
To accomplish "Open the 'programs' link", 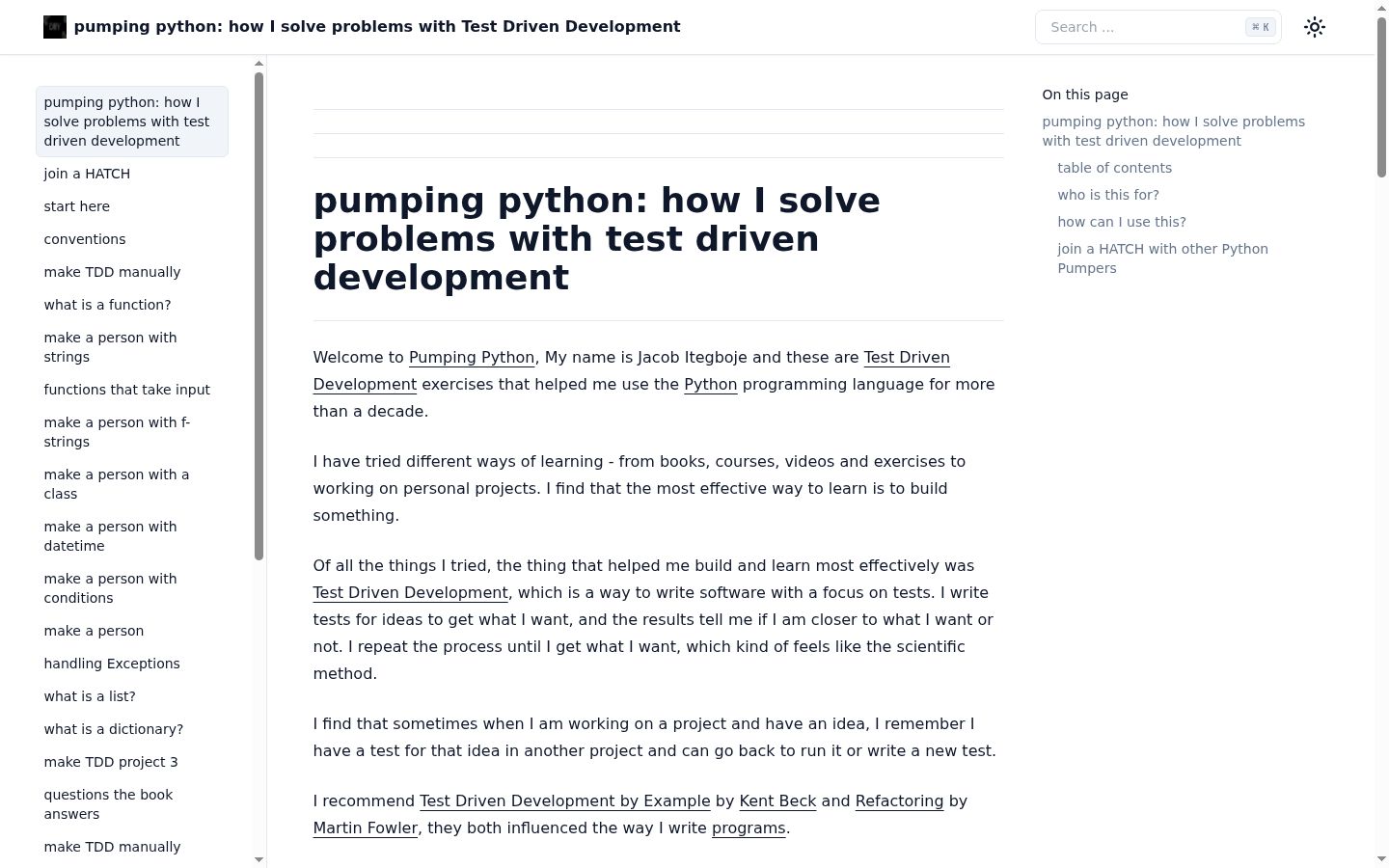I will click(749, 828).
